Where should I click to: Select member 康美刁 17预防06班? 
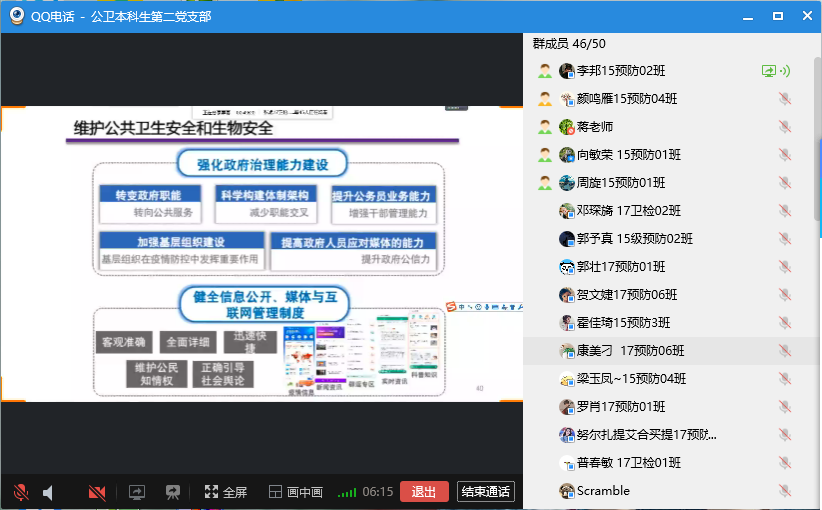coord(630,351)
